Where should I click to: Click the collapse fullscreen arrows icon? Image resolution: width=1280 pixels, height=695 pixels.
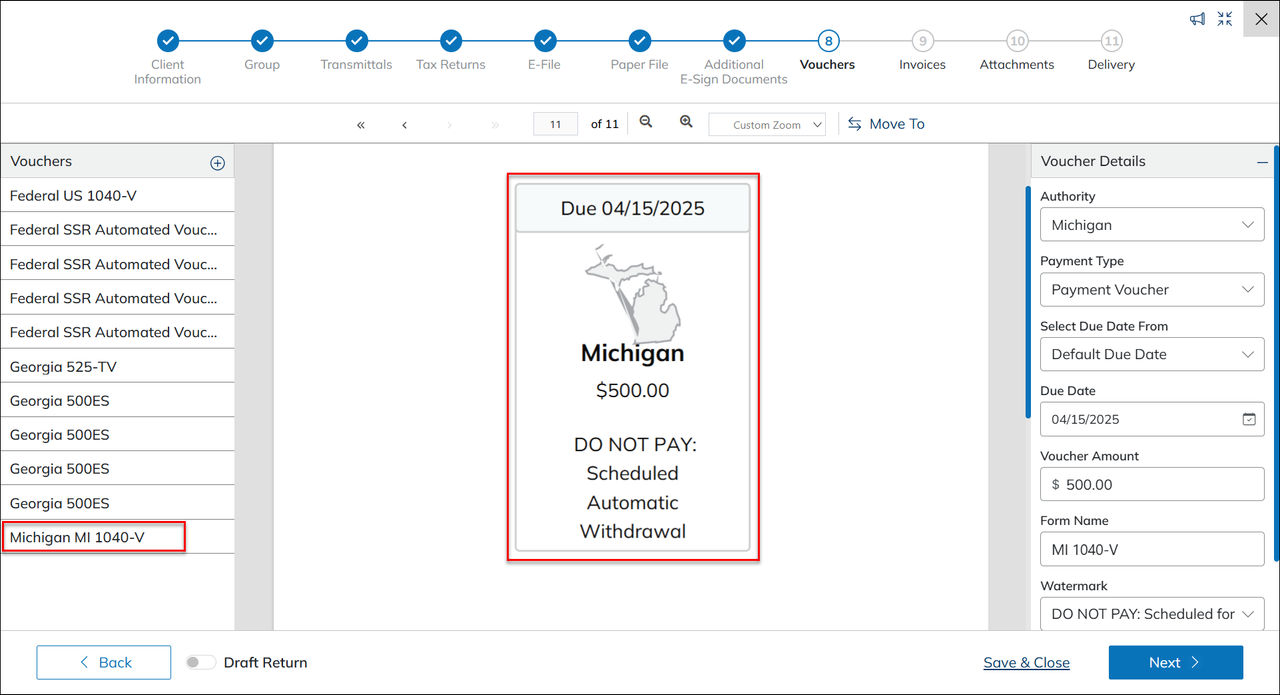pyautogui.click(x=1225, y=19)
